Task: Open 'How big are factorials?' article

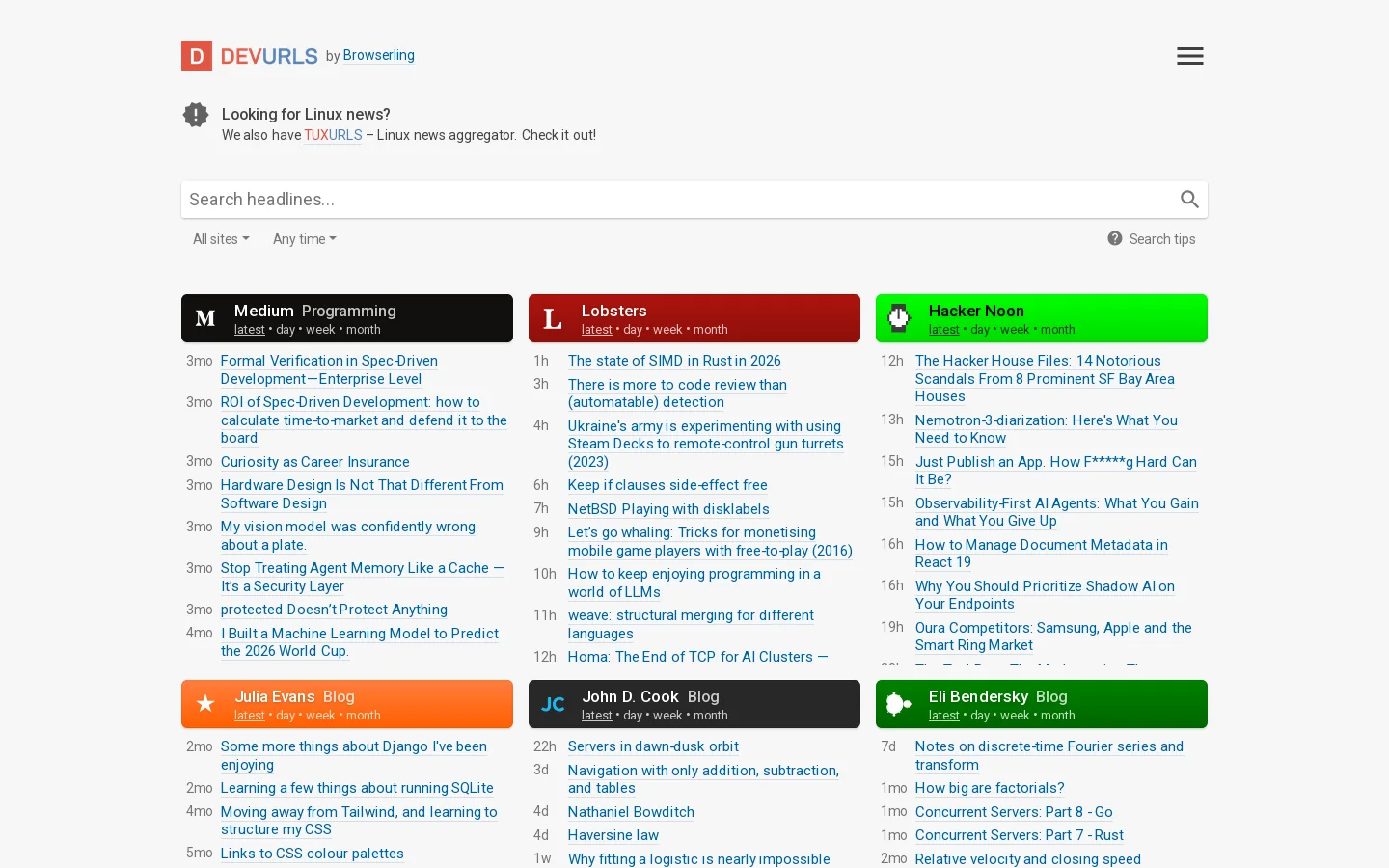Action: pyautogui.click(x=990, y=788)
